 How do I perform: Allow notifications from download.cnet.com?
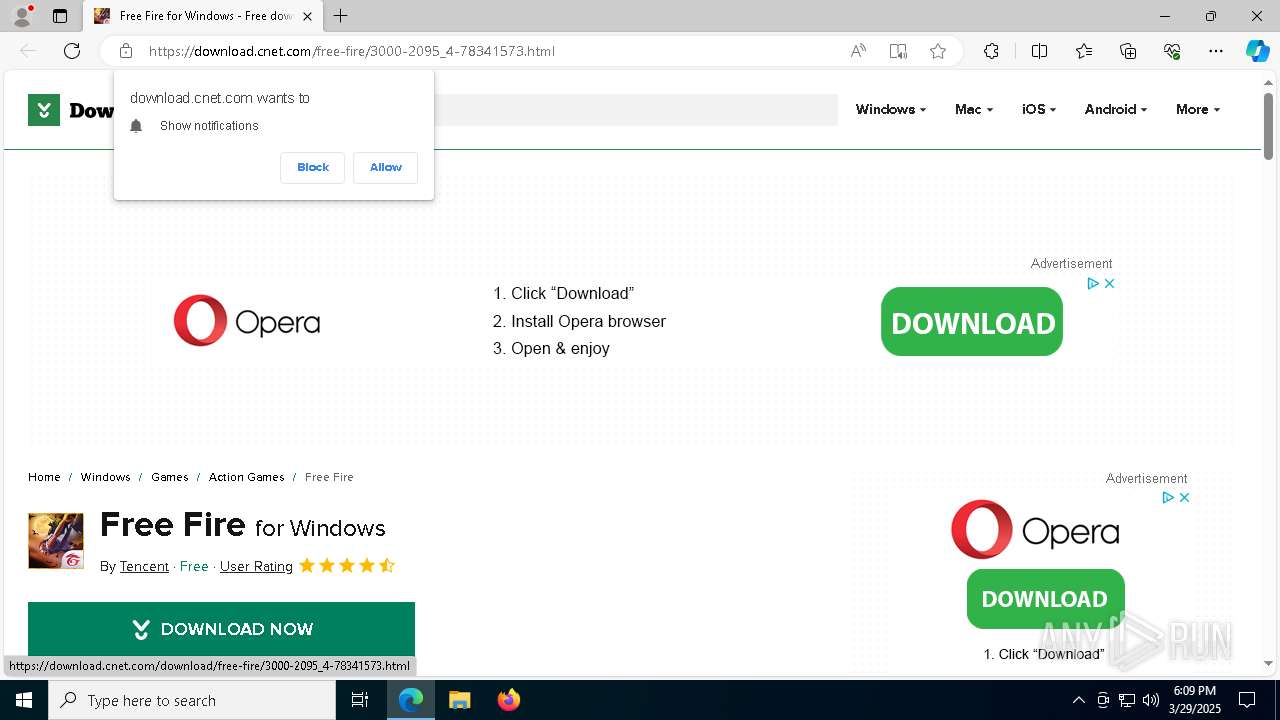coord(386,167)
